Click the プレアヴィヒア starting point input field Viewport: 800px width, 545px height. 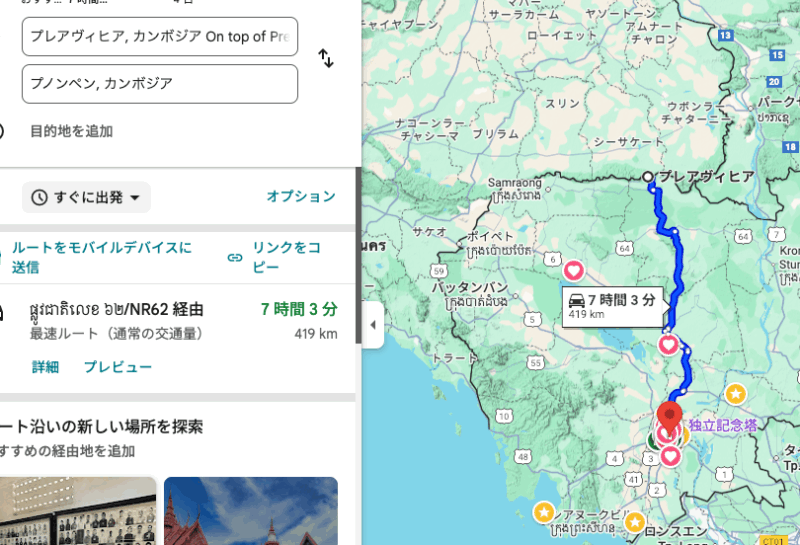tap(160, 37)
